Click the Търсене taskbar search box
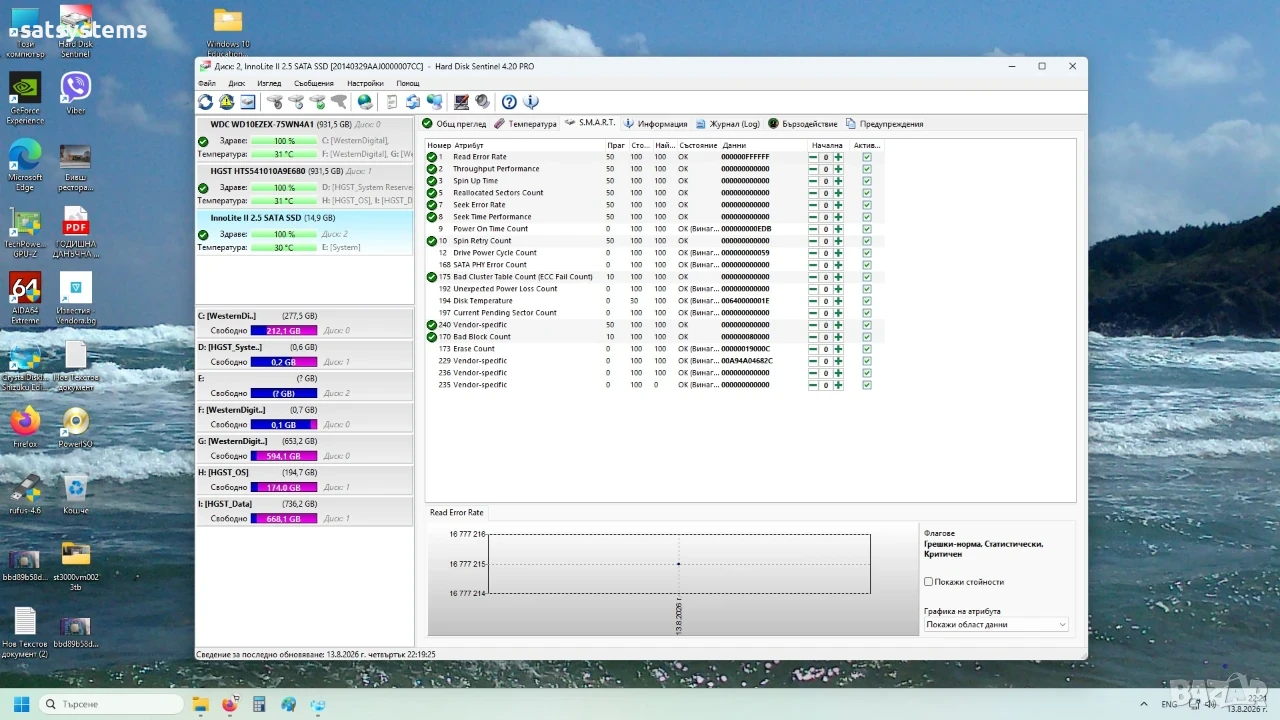 (x=113, y=704)
